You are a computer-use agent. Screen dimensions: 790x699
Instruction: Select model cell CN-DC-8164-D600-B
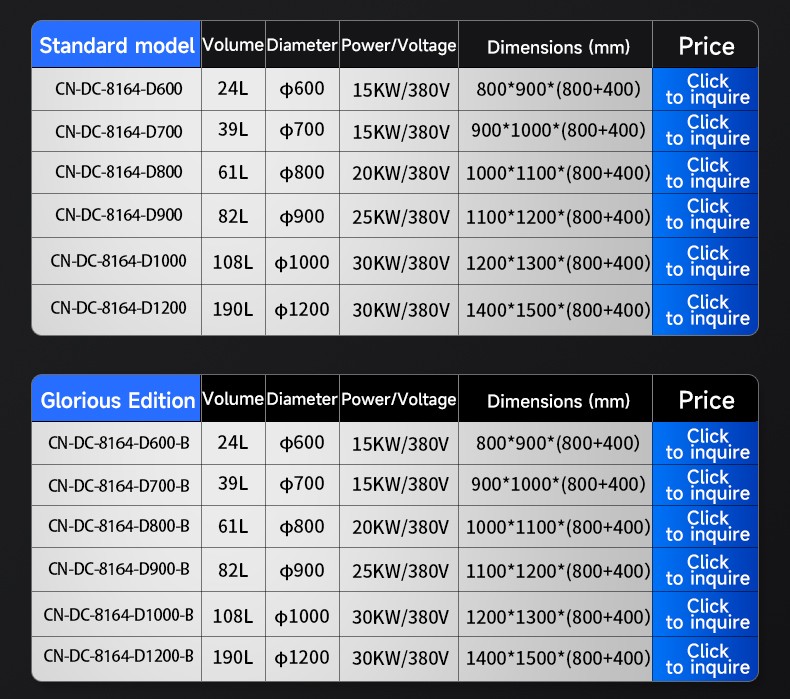[x=118, y=443]
